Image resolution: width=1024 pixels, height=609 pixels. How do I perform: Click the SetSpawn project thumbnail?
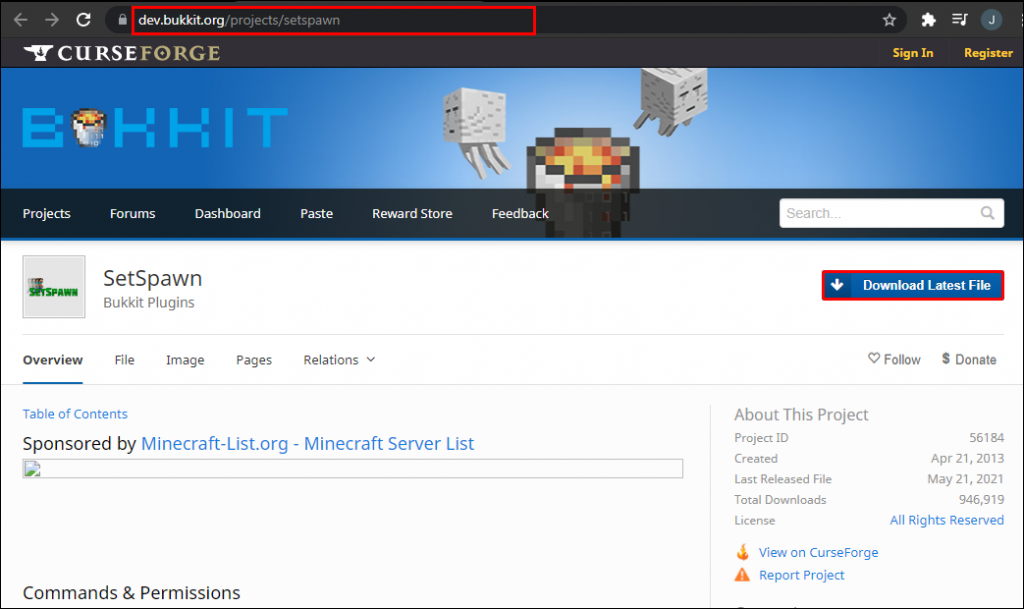coord(53,288)
